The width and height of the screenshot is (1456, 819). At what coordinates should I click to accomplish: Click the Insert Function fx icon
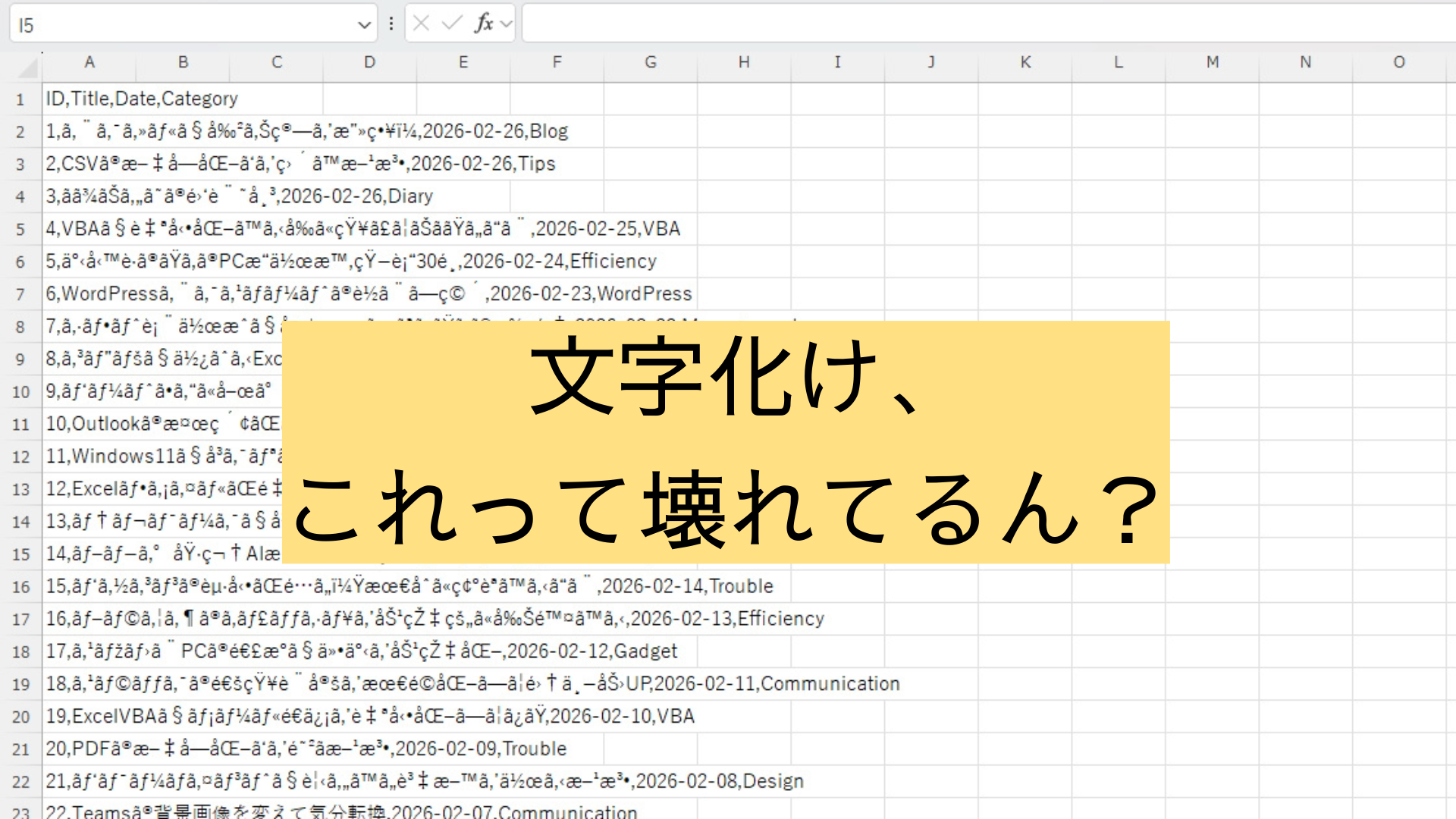(x=483, y=24)
